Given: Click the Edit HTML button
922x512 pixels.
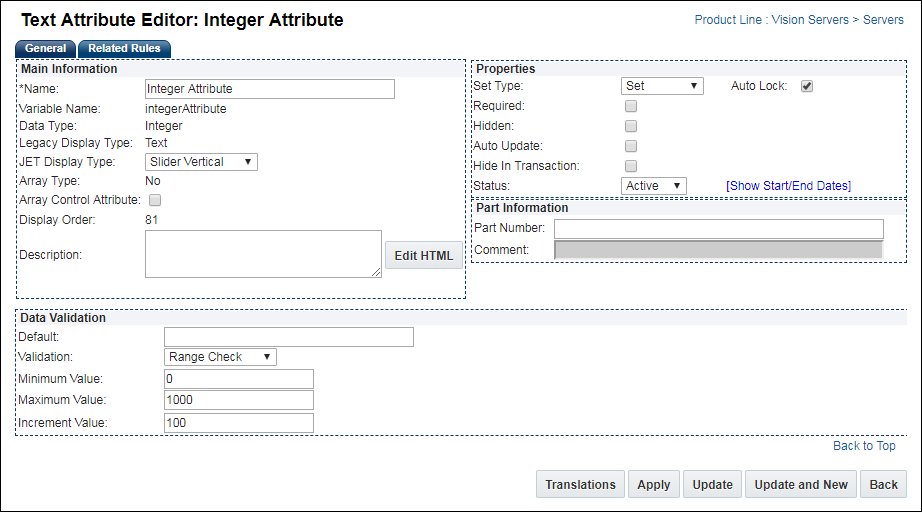Looking at the screenshot, I should pos(424,256).
